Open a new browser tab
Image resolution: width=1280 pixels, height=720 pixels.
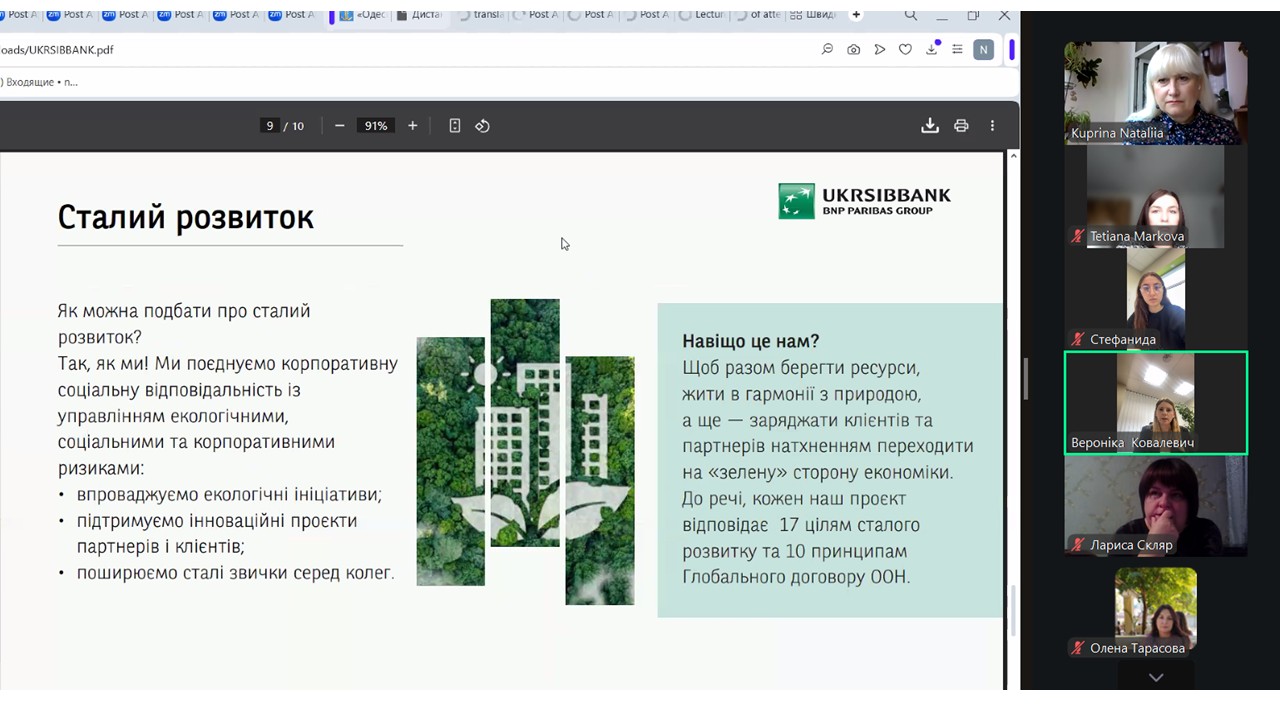[x=856, y=15]
